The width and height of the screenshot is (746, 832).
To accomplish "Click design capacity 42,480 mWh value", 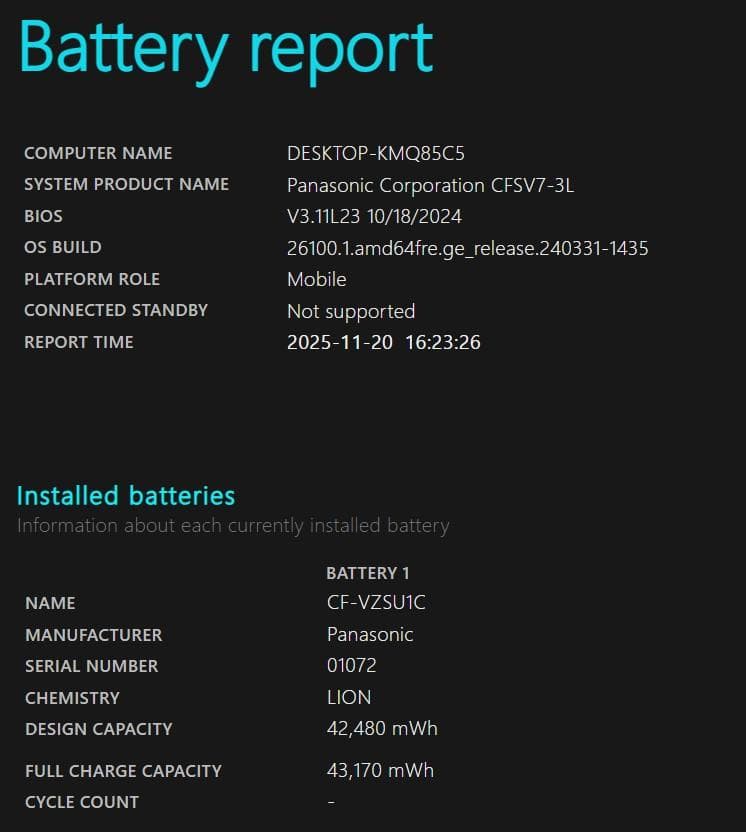I will [x=382, y=729].
